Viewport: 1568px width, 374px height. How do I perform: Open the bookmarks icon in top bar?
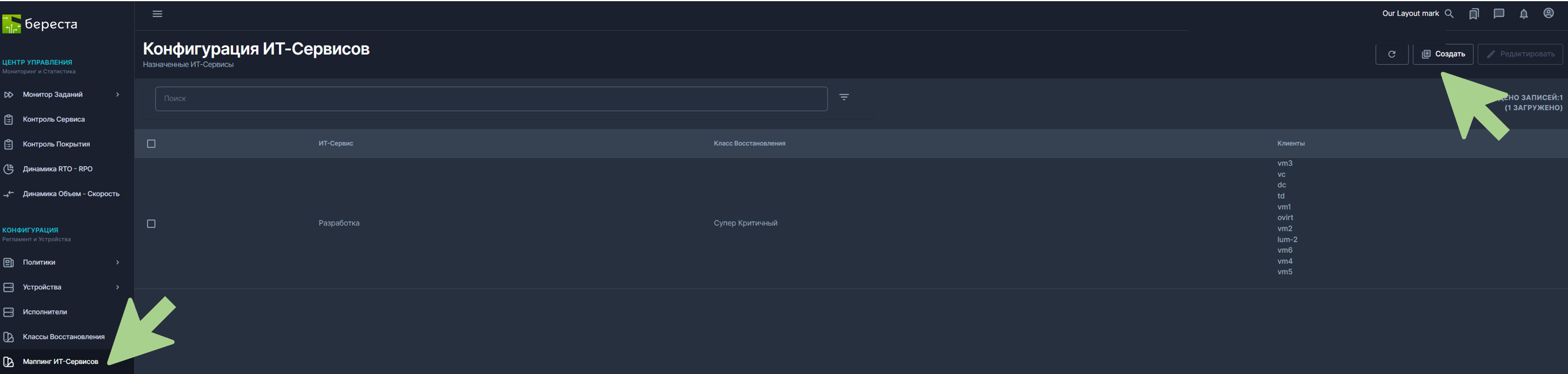(x=1474, y=14)
